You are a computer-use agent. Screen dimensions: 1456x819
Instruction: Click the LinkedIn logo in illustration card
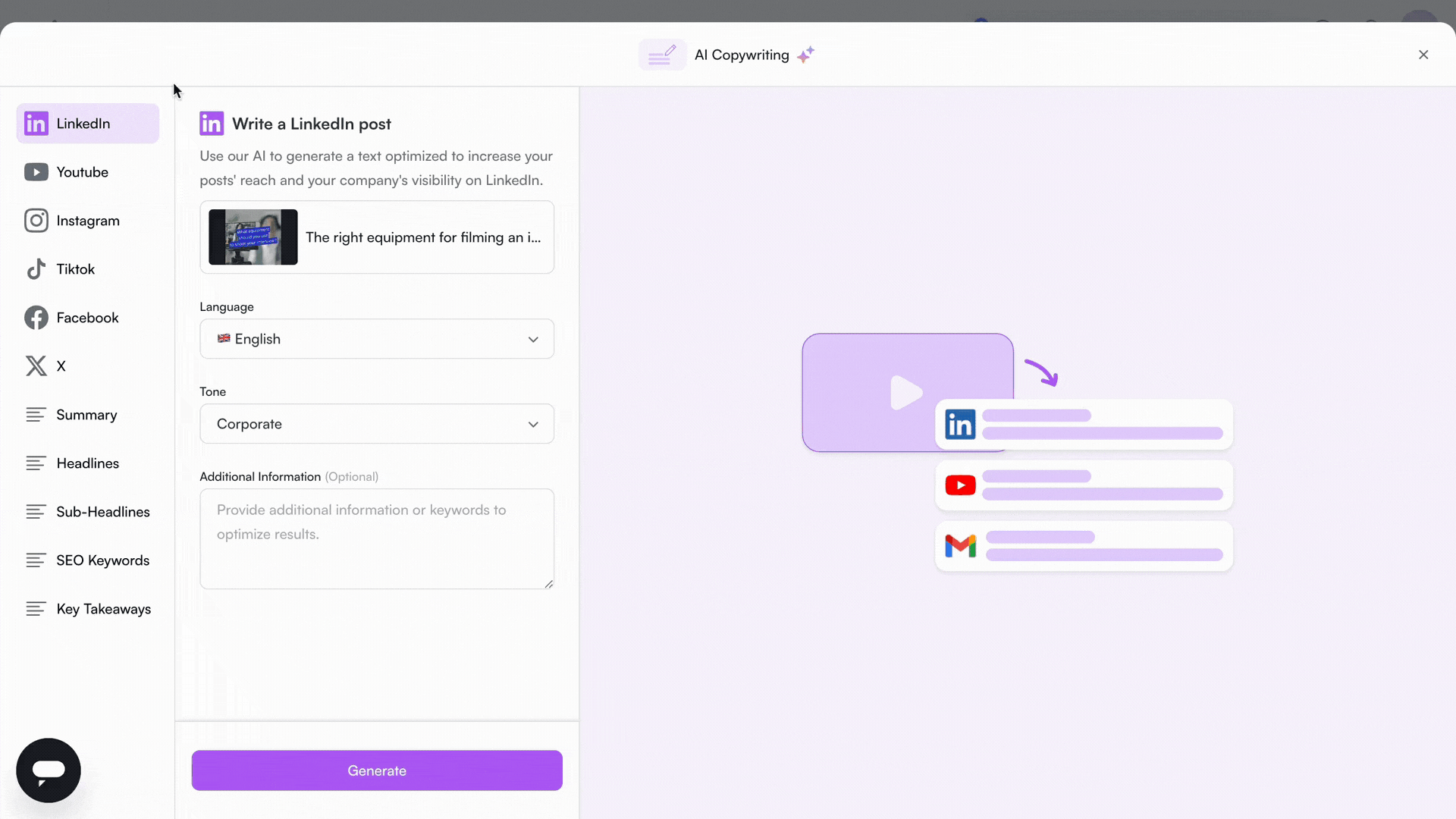[960, 425]
